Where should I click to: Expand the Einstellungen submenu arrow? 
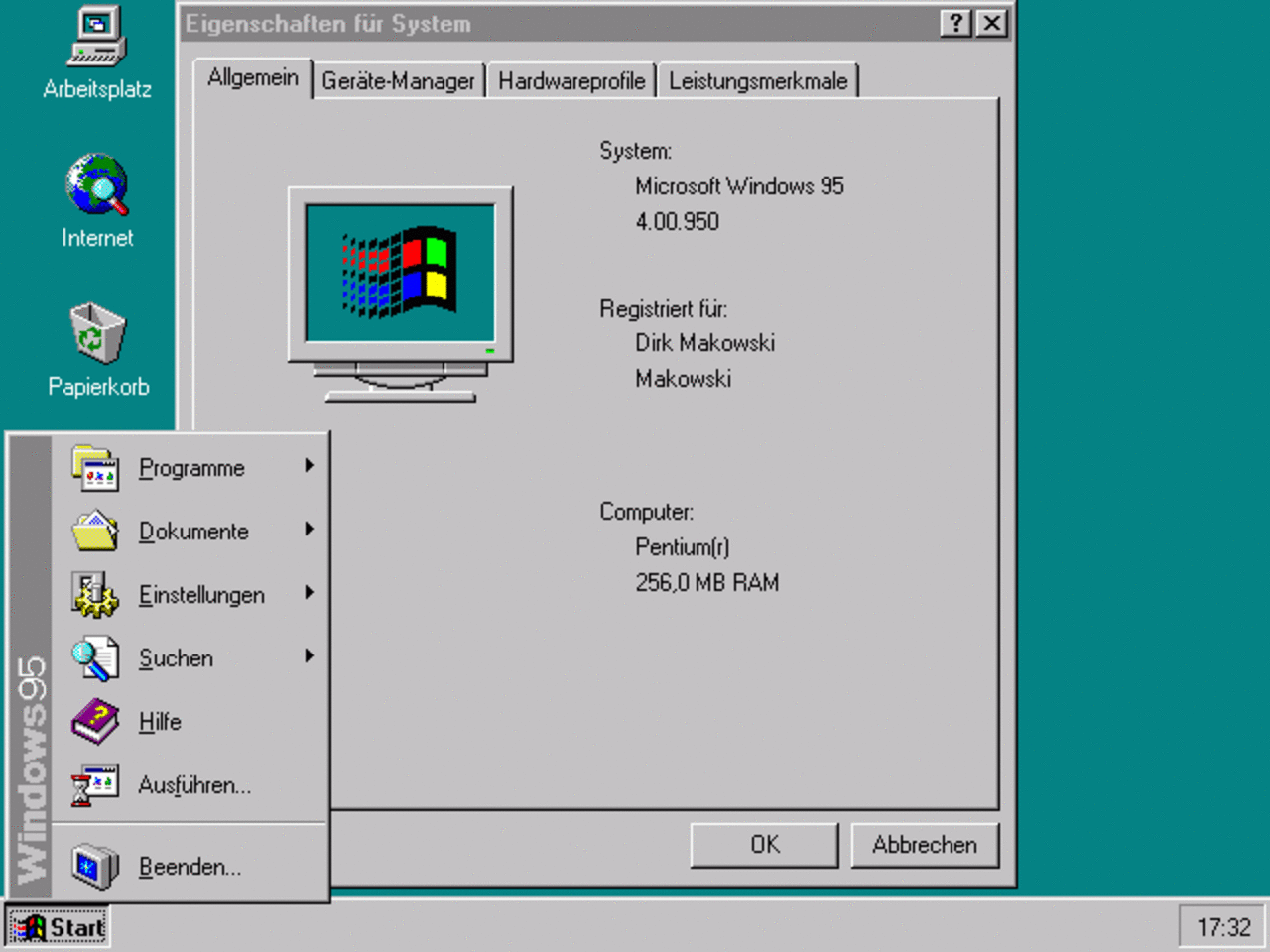[x=310, y=592]
